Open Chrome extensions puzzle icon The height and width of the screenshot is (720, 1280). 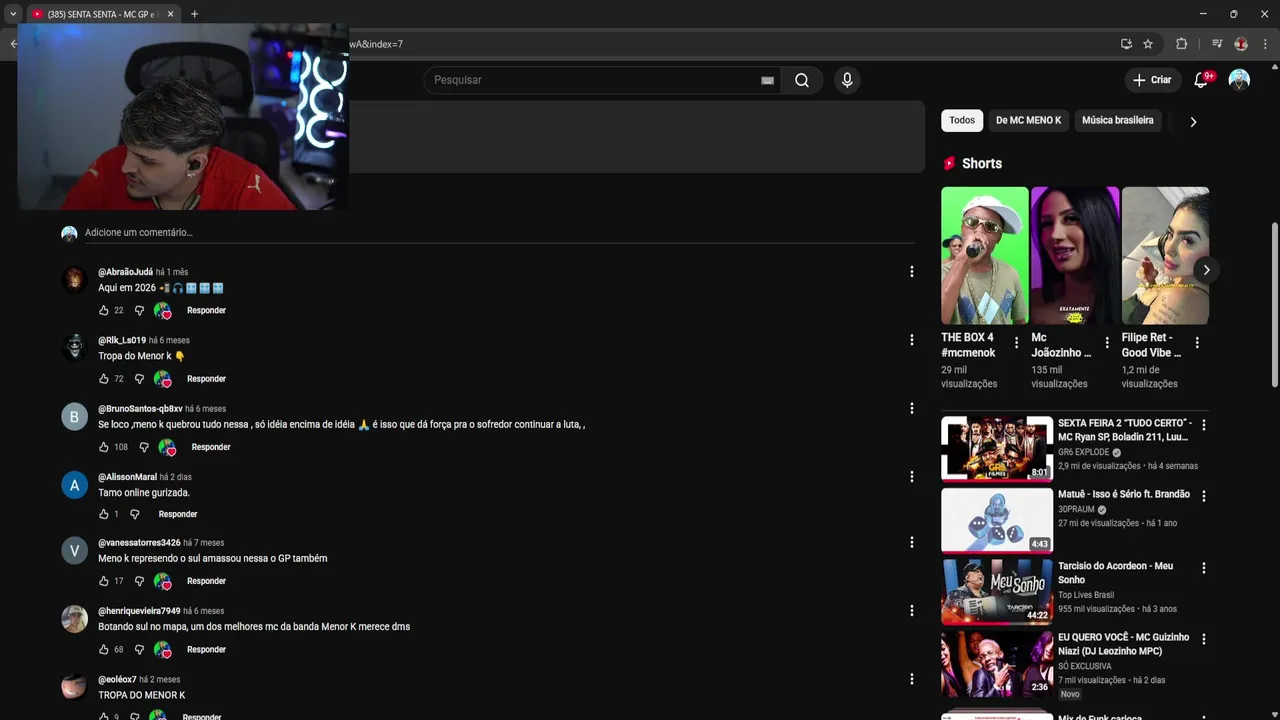click(1181, 44)
